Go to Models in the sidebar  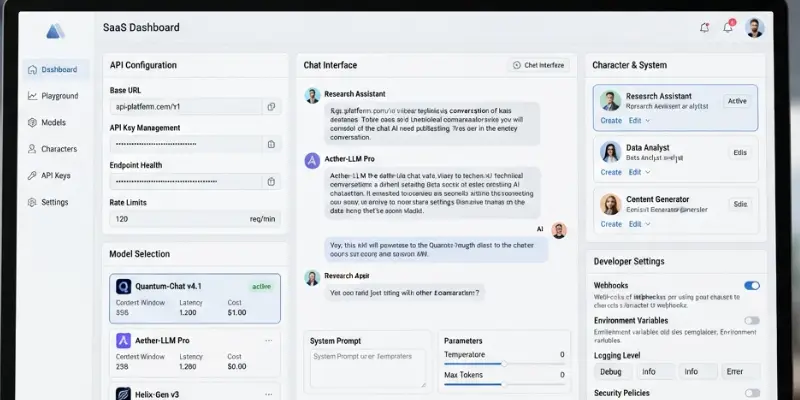click(56, 122)
